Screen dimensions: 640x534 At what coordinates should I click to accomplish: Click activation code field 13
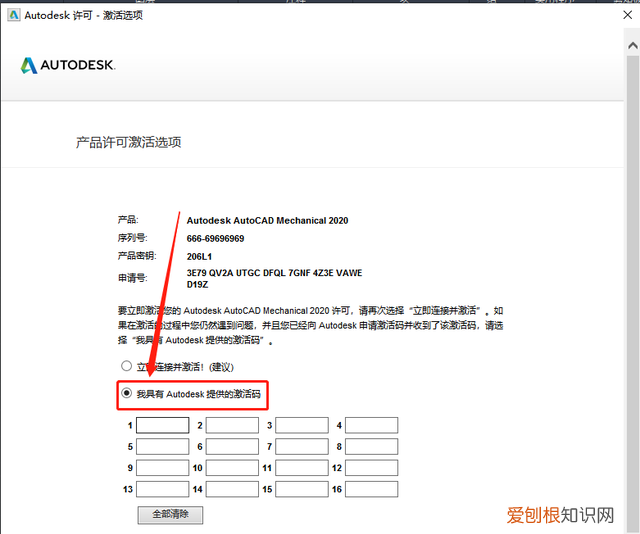162,489
